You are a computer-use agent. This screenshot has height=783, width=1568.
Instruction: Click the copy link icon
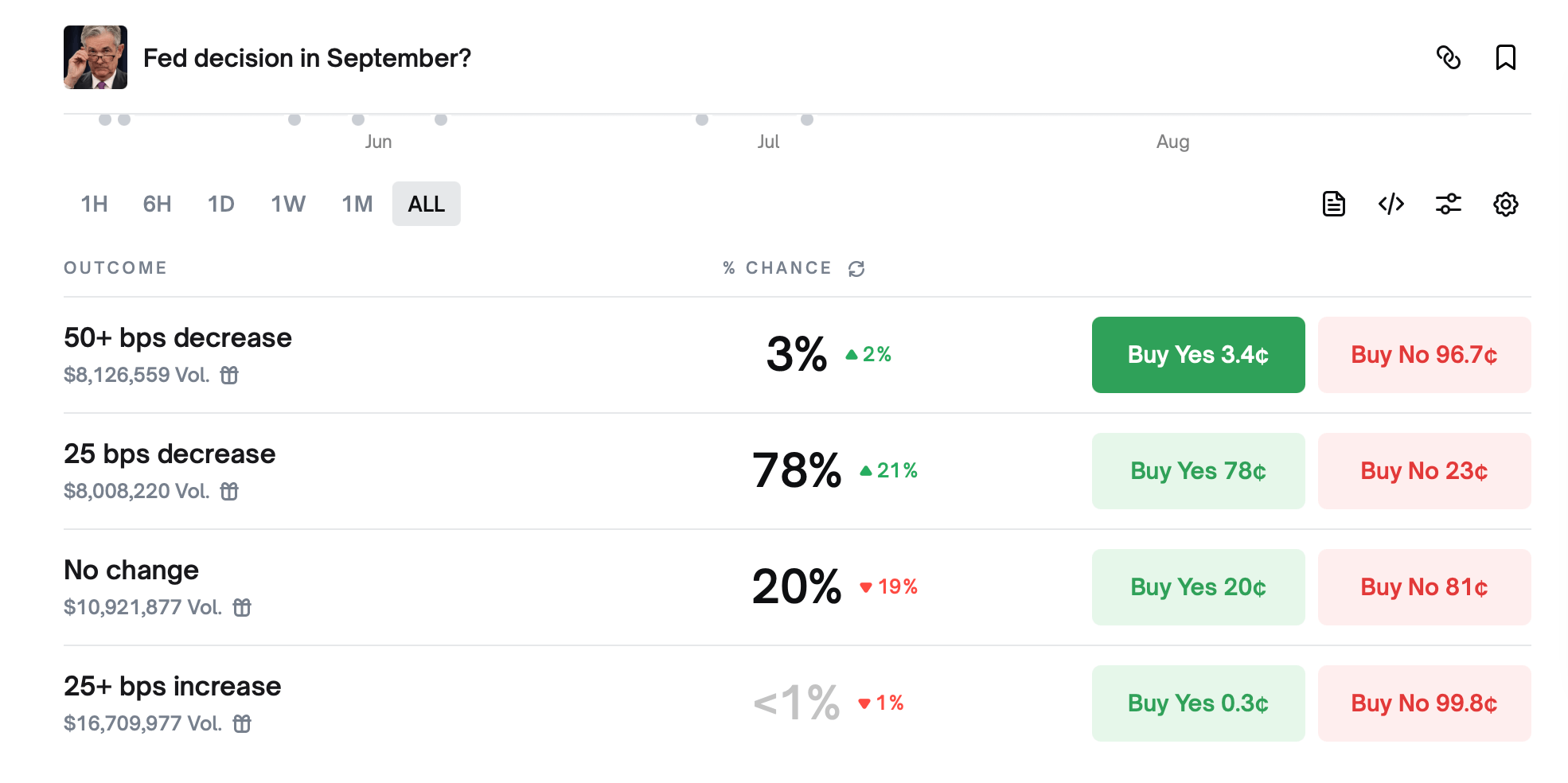point(1448,57)
